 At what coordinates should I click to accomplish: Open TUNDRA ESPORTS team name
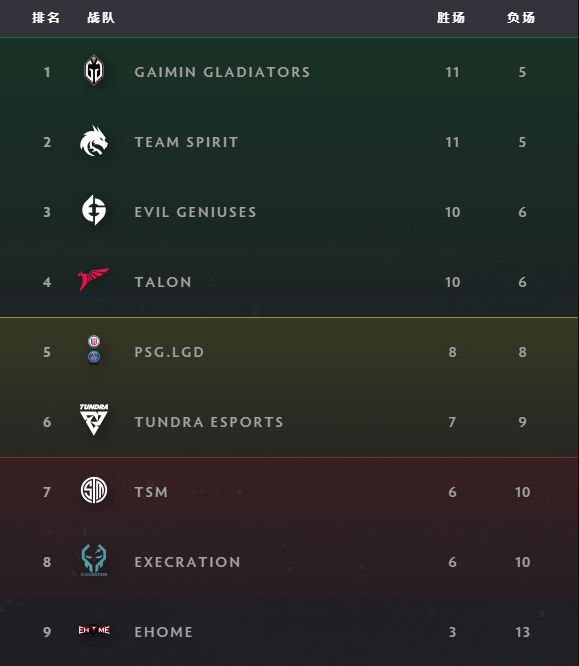(209, 422)
